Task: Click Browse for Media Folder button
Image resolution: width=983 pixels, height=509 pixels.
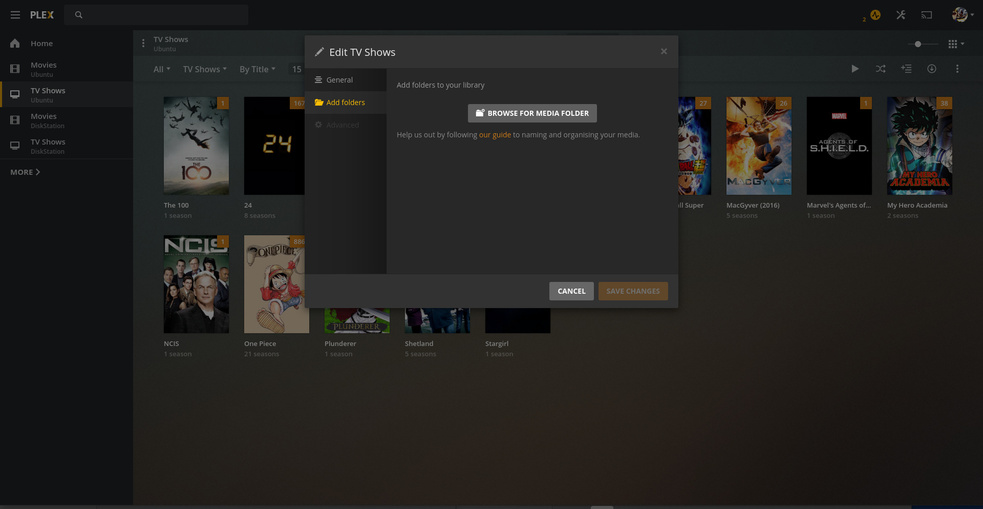Action: point(532,113)
